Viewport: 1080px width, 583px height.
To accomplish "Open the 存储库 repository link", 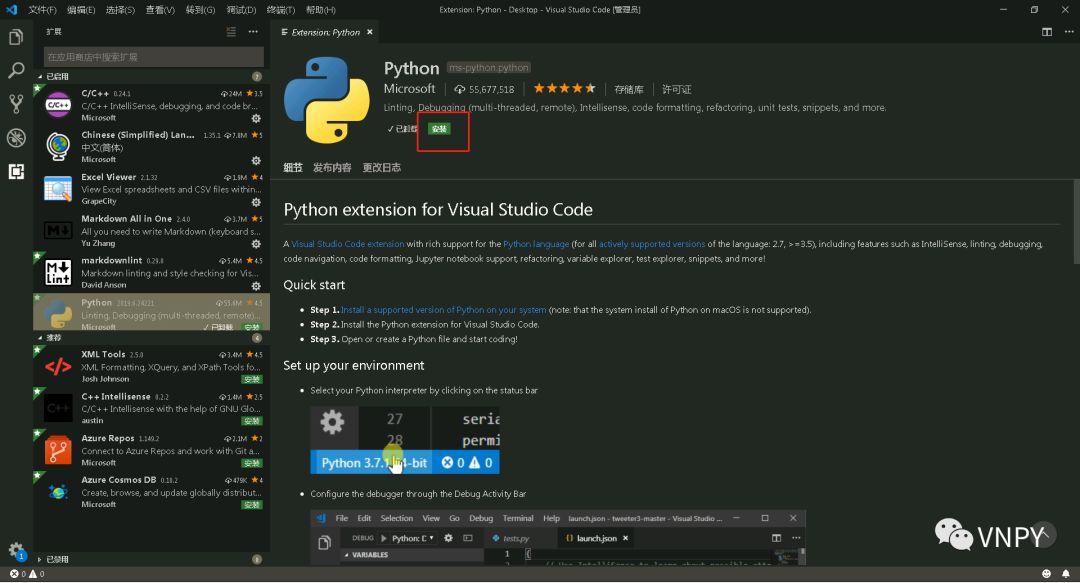I will coord(629,89).
